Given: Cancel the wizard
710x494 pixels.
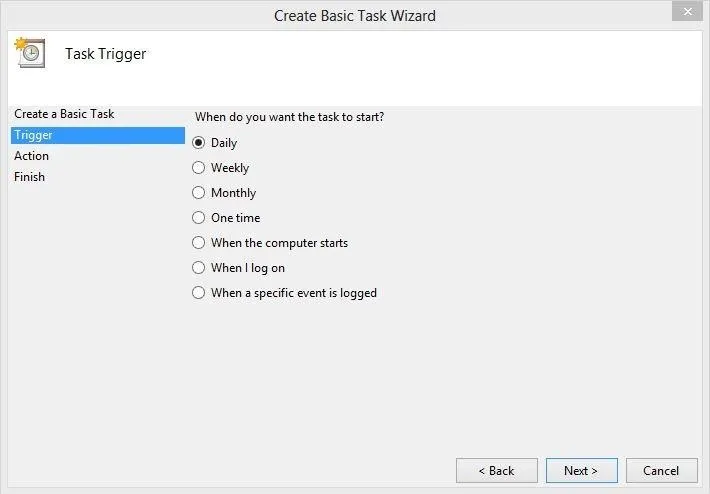Looking at the screenshot, I should [x=662, y=470].
